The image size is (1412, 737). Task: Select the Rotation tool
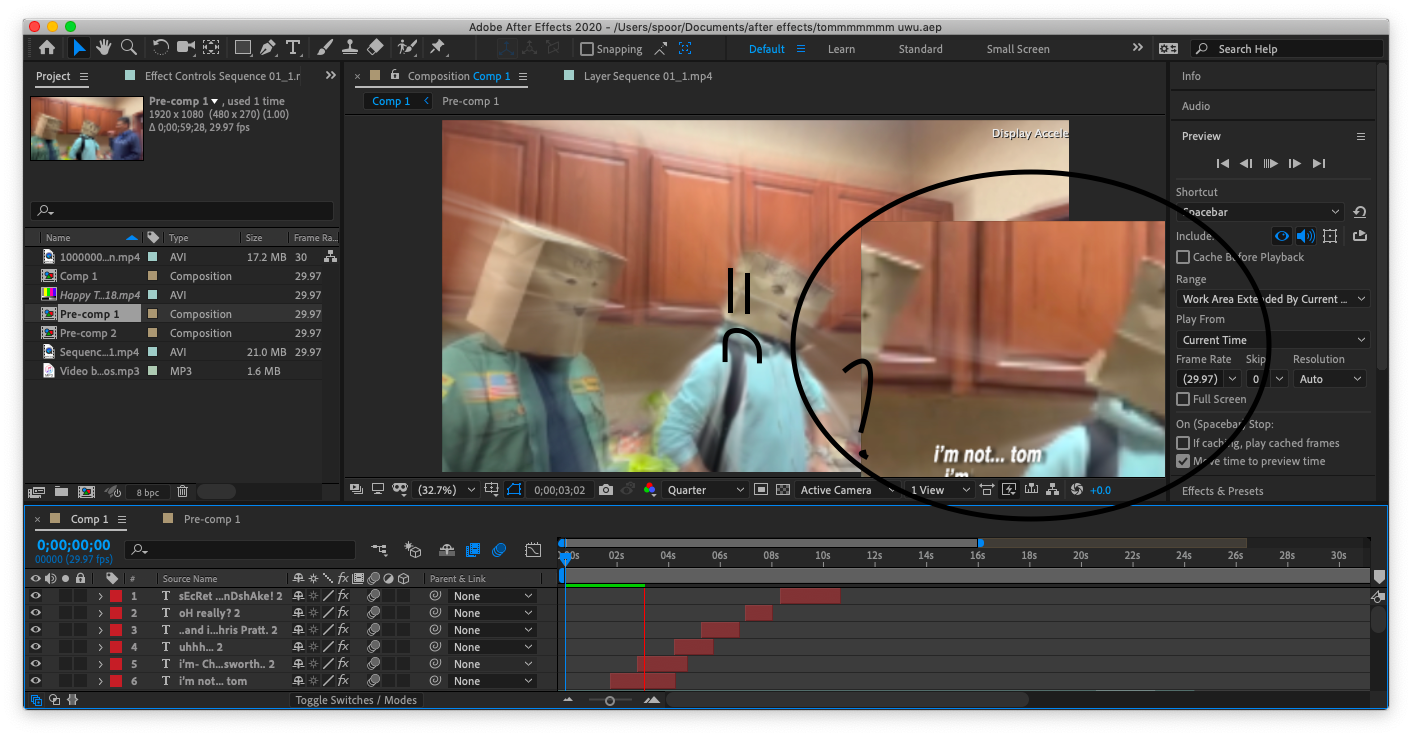pyautogui.click(x=160, y=47)
